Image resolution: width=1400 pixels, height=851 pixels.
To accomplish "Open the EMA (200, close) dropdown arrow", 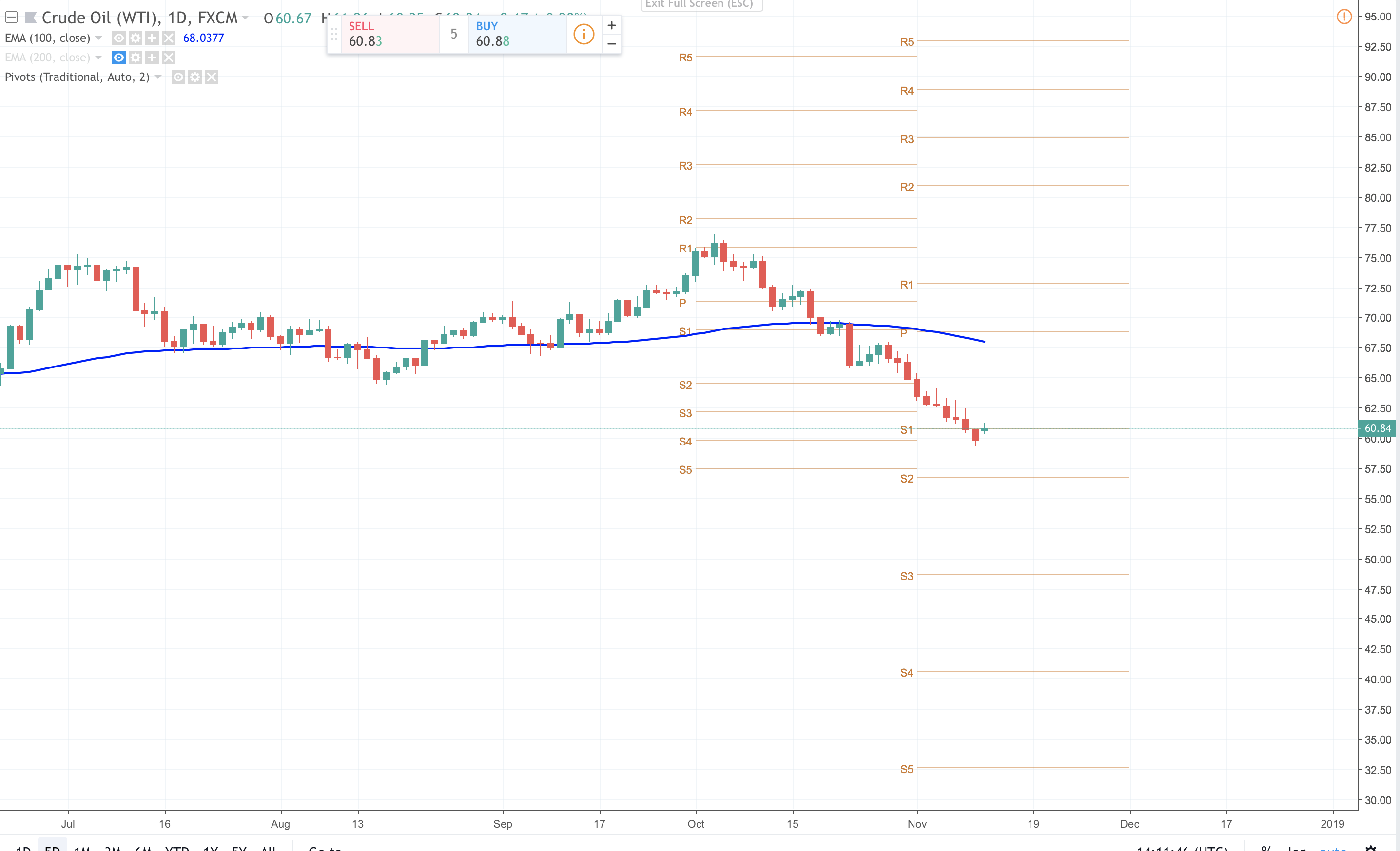I will coord(98,58).
